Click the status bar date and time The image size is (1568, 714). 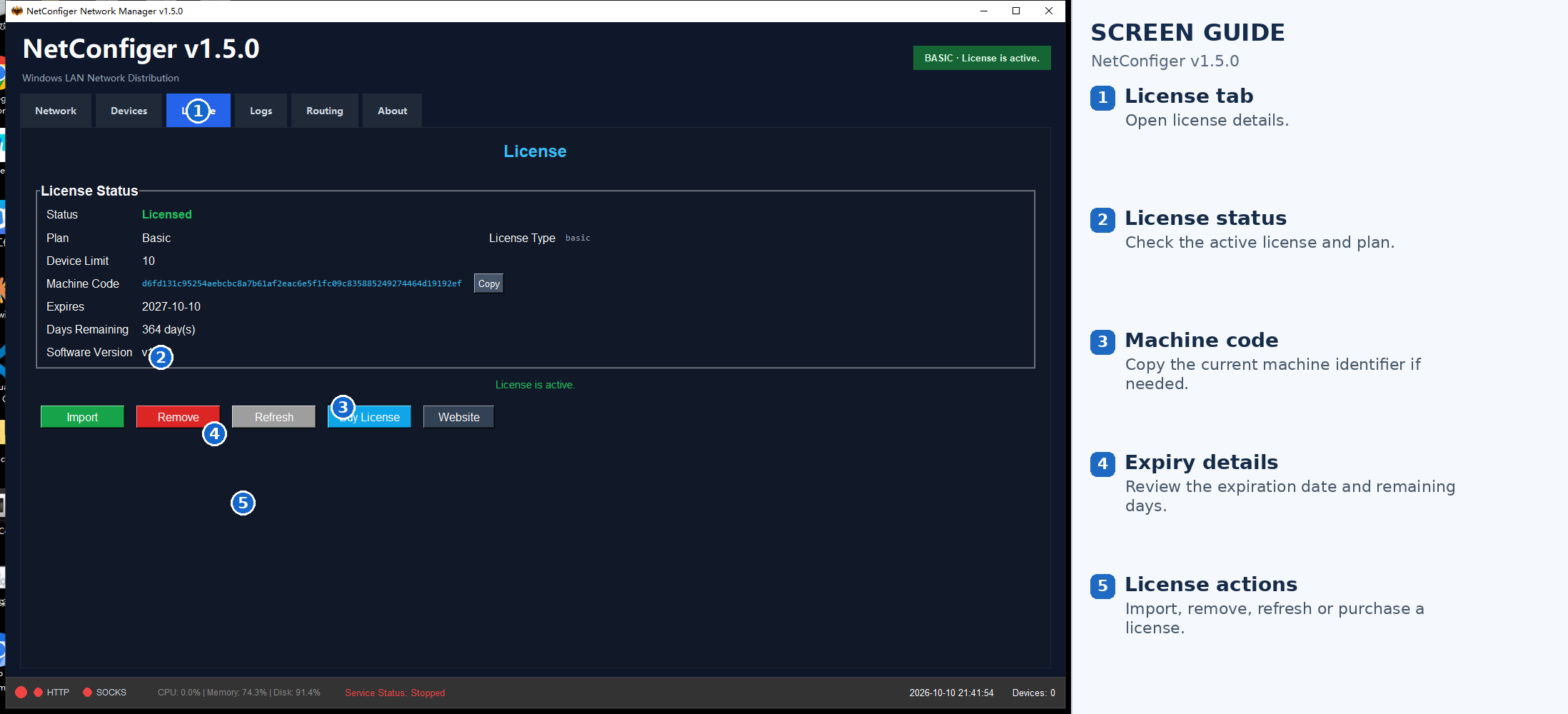coord(951,693)
